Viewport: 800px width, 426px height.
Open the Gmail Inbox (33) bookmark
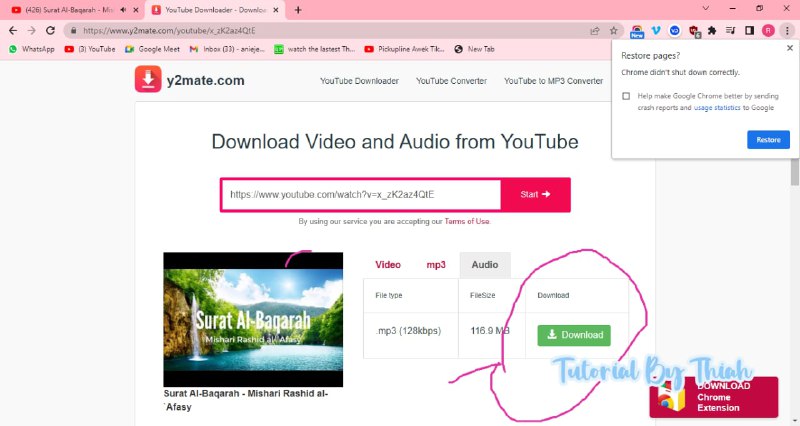coord(227,49)
